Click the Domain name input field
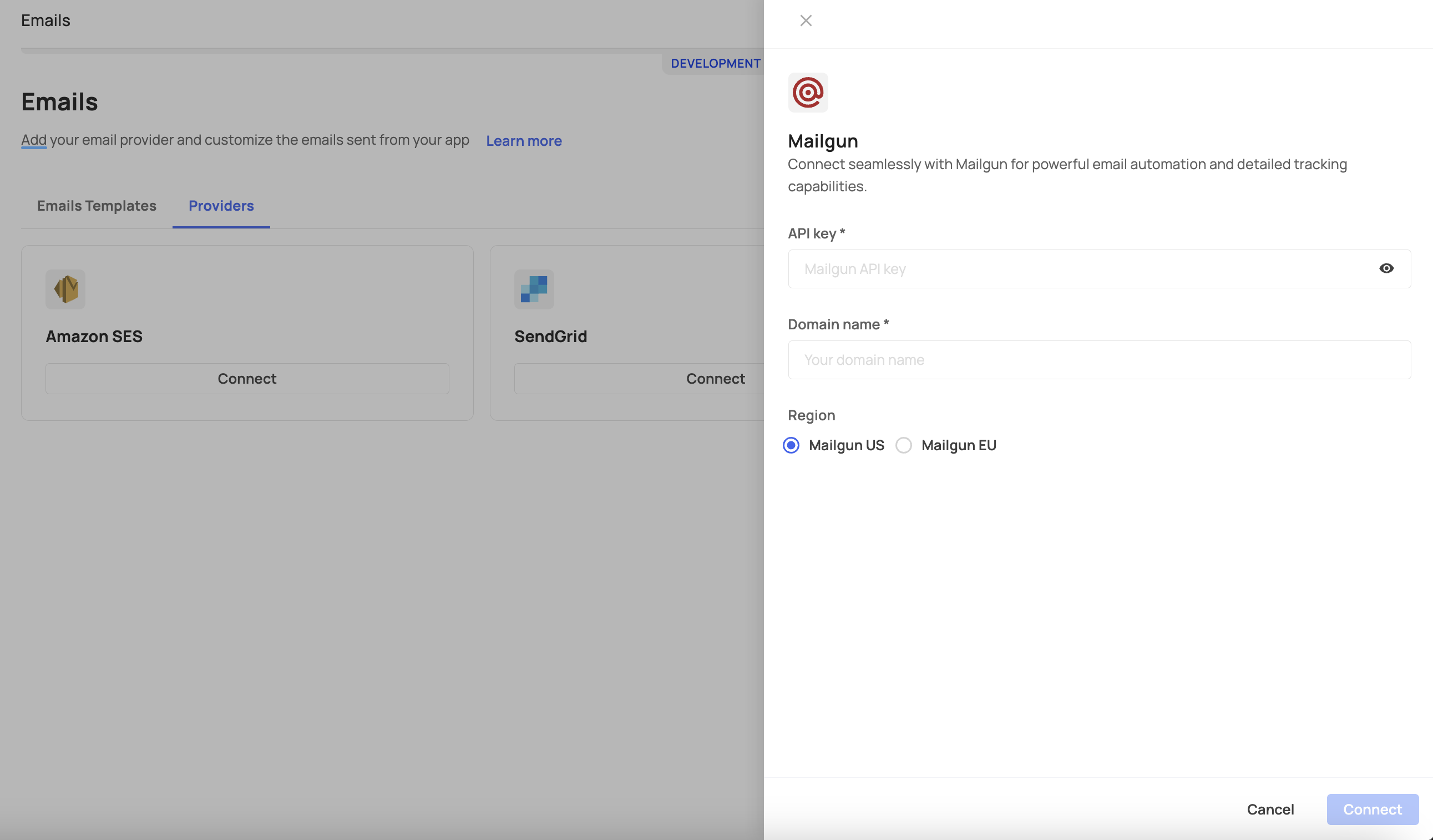This screenshot has height=840, width=1433. 1098,360
